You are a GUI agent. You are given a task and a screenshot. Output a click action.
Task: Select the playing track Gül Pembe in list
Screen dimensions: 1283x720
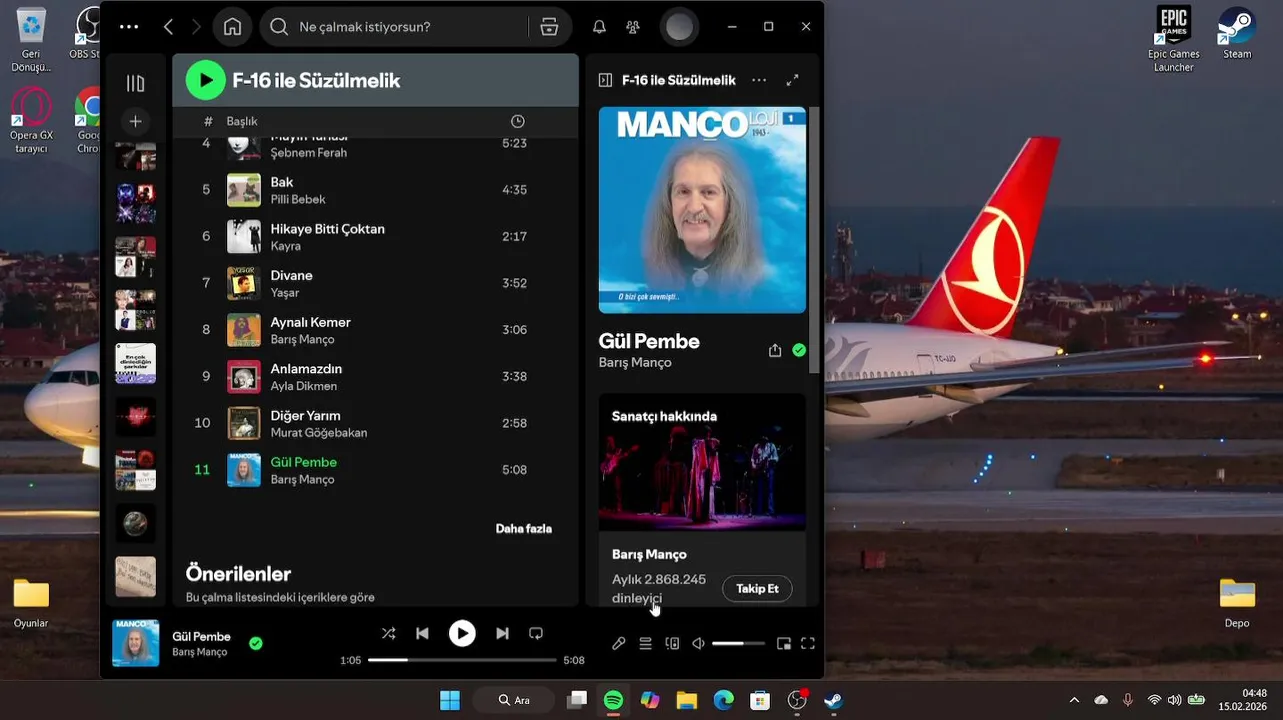click(x=375, y=470)
